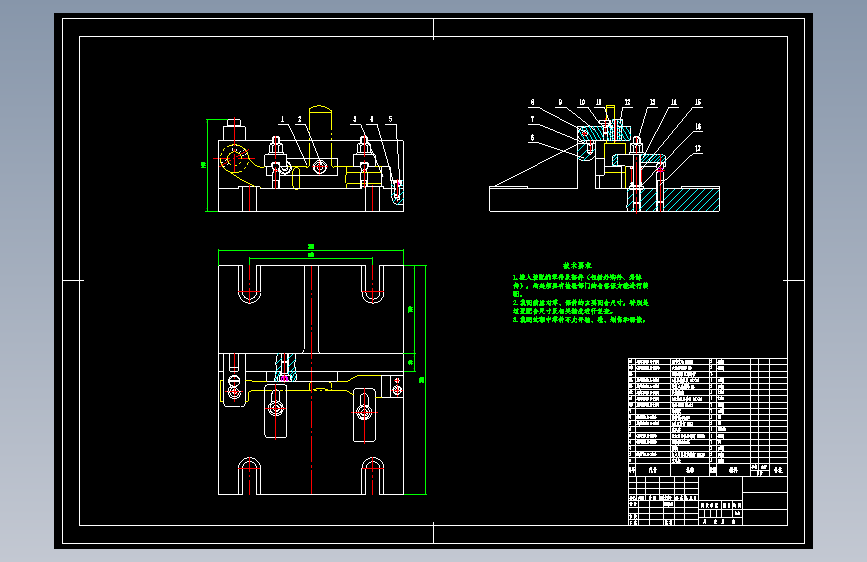This screenshot has height=562, width=867.
Task: Select part balloon number 6 in section view
Action: tap(532, 138)
